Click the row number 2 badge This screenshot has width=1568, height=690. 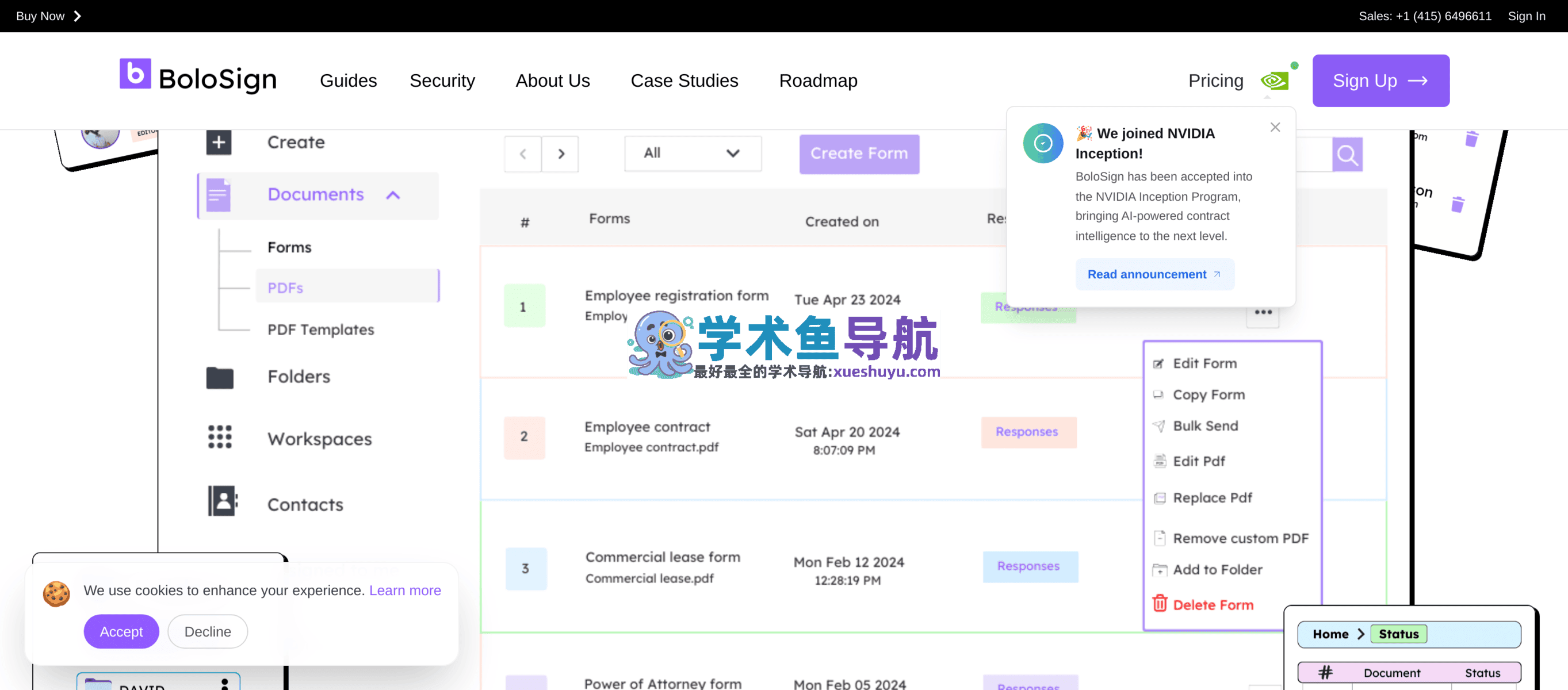tap(524, 437)
